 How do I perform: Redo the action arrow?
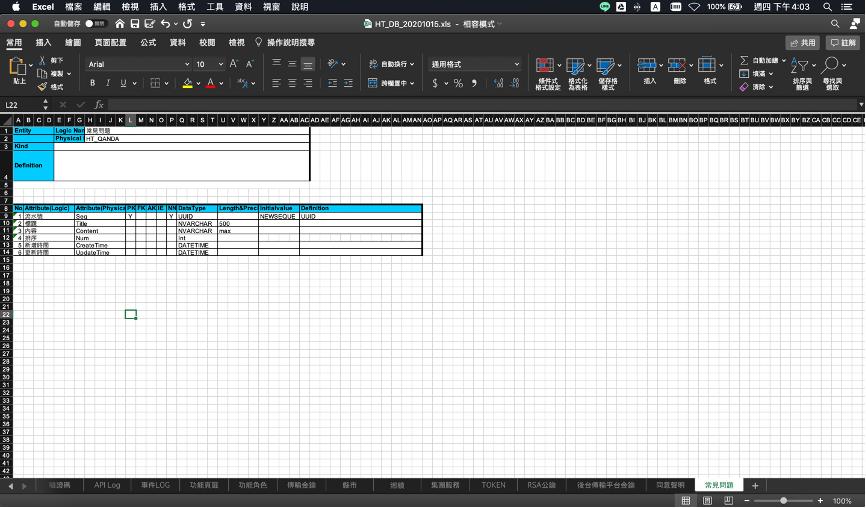coord(188,24)
